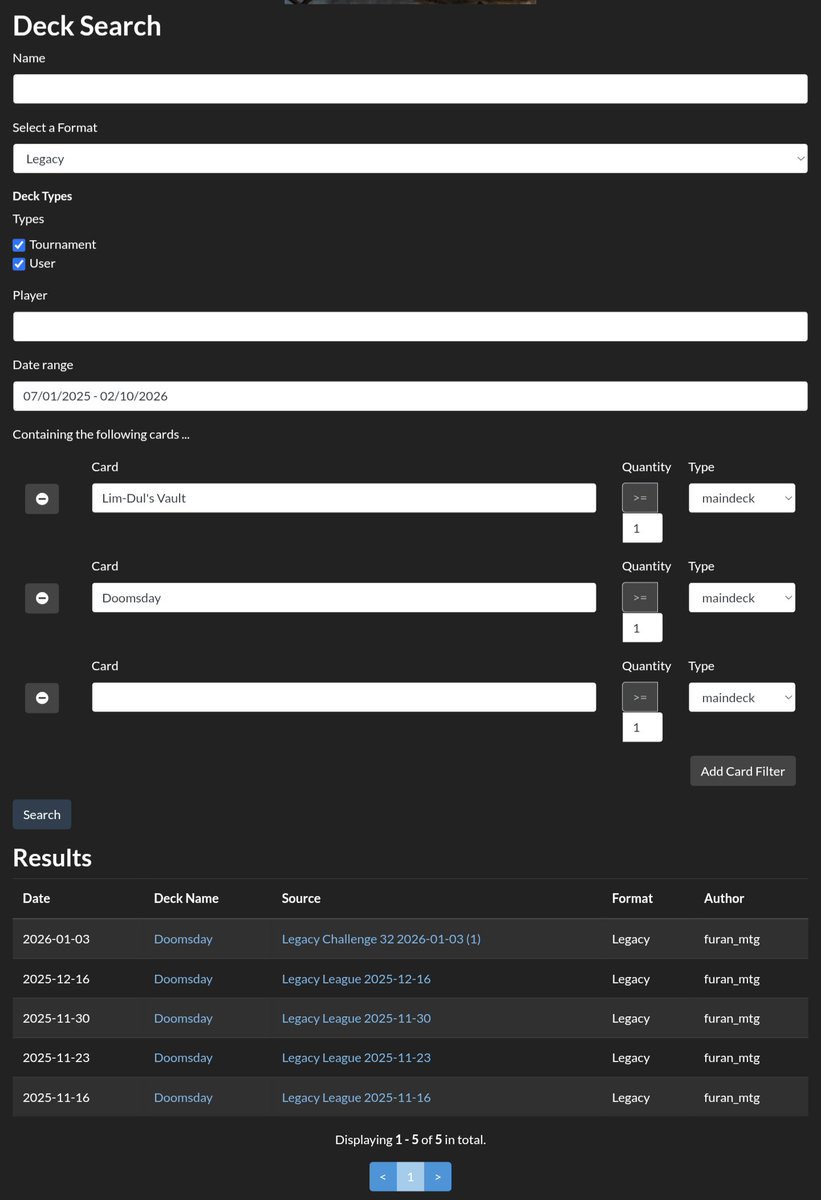Click the 2026-01-03 date cell
Image resolution: width=821 pixels, height=1200 pixels.
tap(56, 939)
